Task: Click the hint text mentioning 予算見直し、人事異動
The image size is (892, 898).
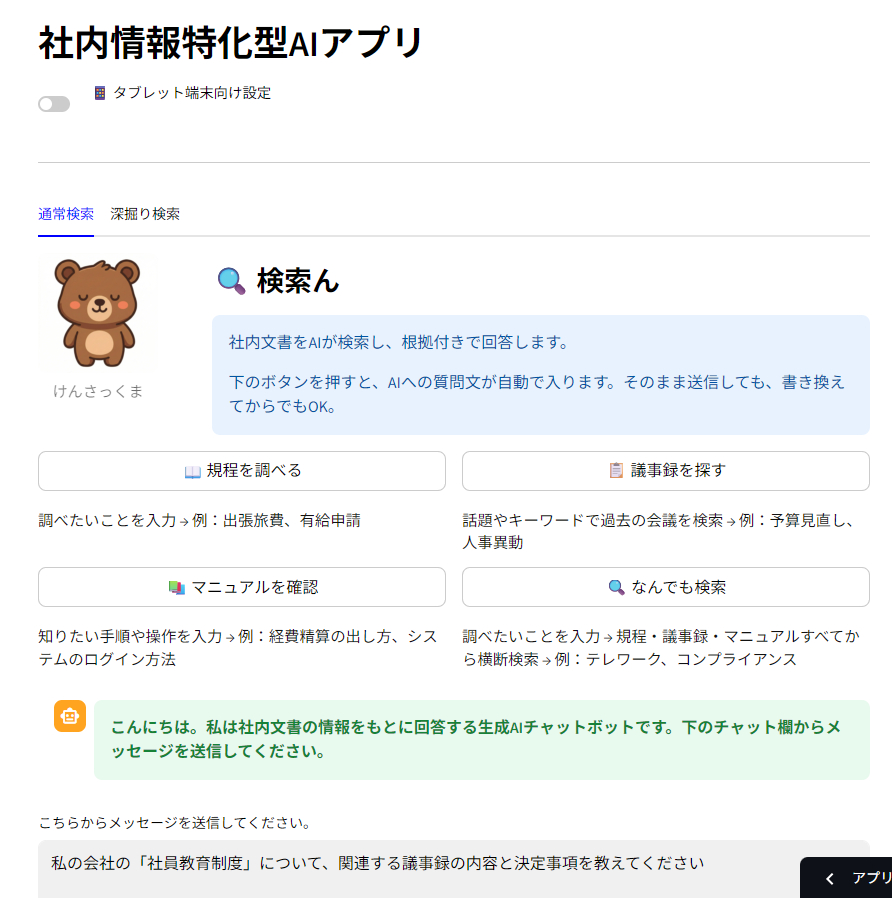Action: click(x=658, y=531)
